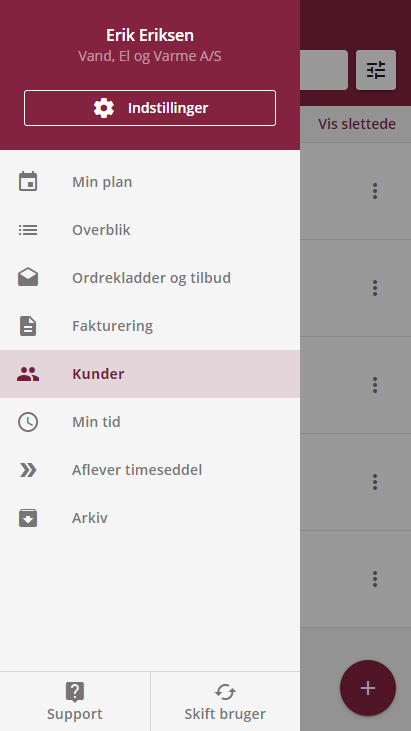Open the Support button
The height and width of the screenshot is (731, 411).
coord(75,702)
